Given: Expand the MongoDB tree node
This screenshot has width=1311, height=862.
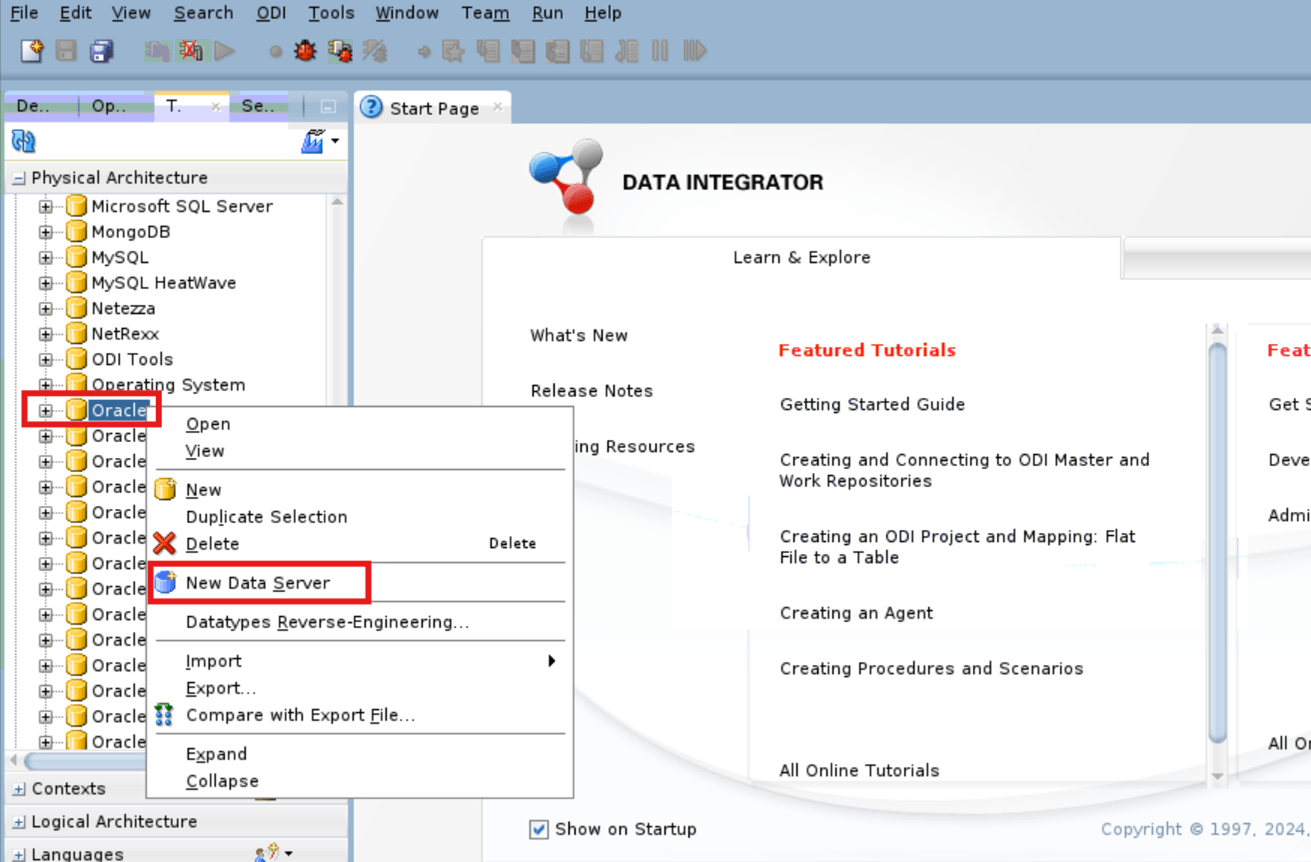Looking at the screenshot, I should pos(43,231).
